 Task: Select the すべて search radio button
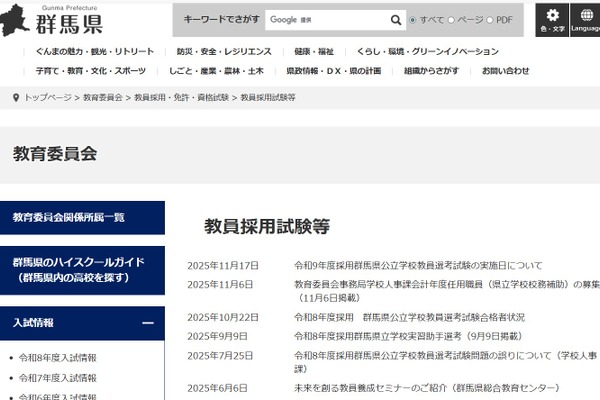click(x=412, y=20)
